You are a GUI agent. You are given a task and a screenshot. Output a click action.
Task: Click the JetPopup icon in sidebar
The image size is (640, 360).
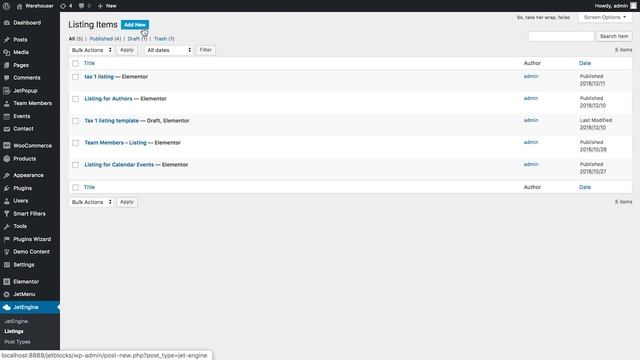click(x=7, y=91)
